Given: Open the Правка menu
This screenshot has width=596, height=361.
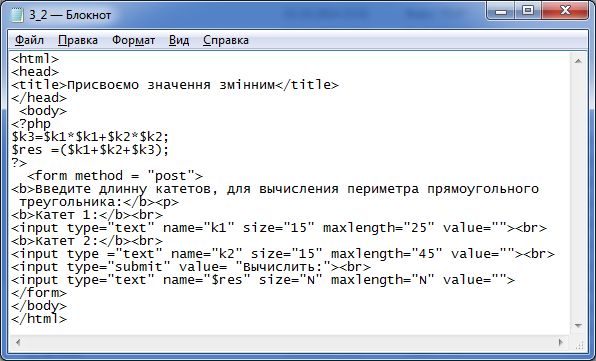Looking at the screenshot, I should (x=78, y=40).
